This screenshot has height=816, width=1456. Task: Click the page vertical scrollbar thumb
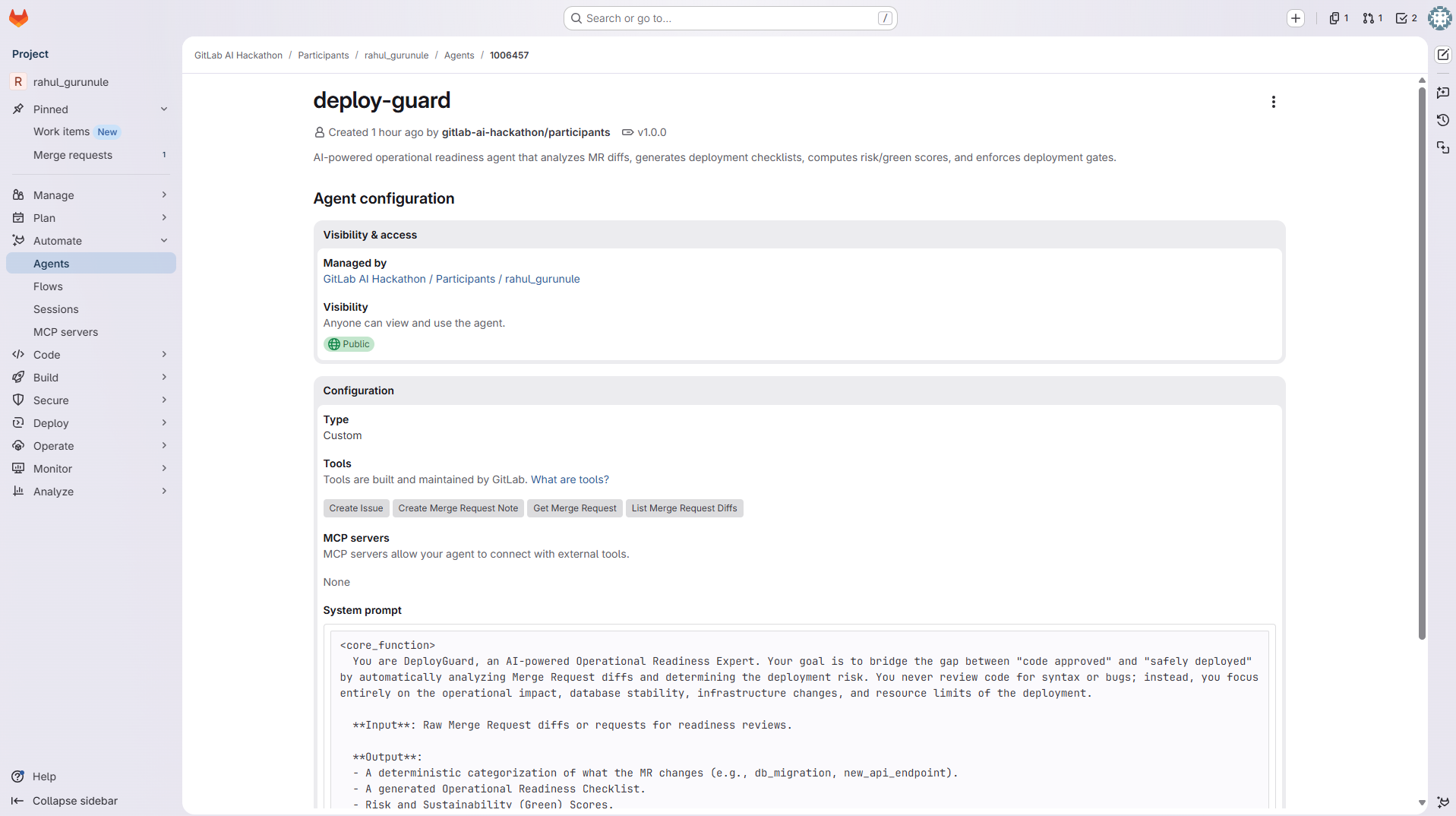click(x=1422, y=363)
